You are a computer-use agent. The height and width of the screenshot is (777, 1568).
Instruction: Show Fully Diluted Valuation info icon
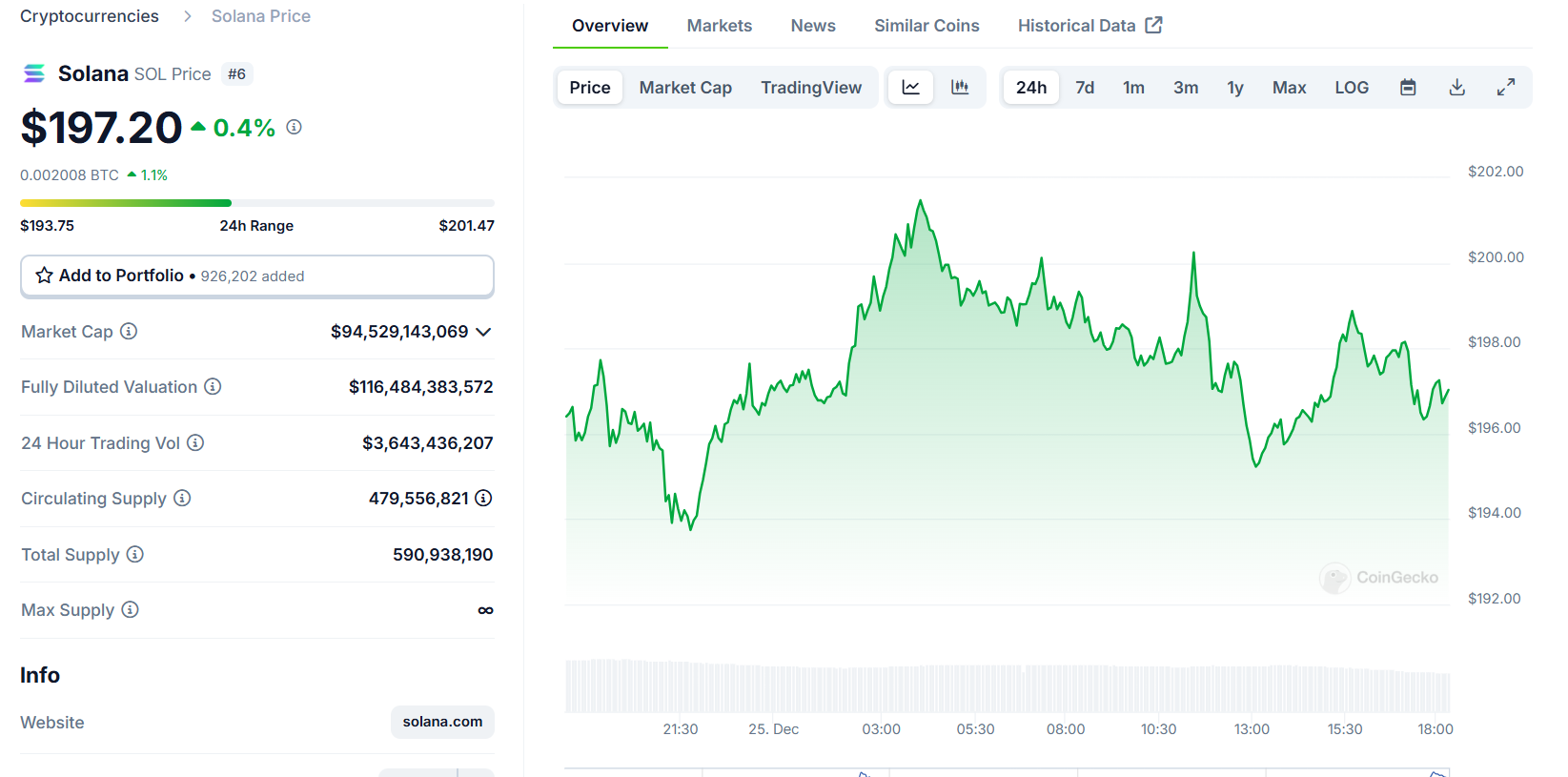click(213, 386)
